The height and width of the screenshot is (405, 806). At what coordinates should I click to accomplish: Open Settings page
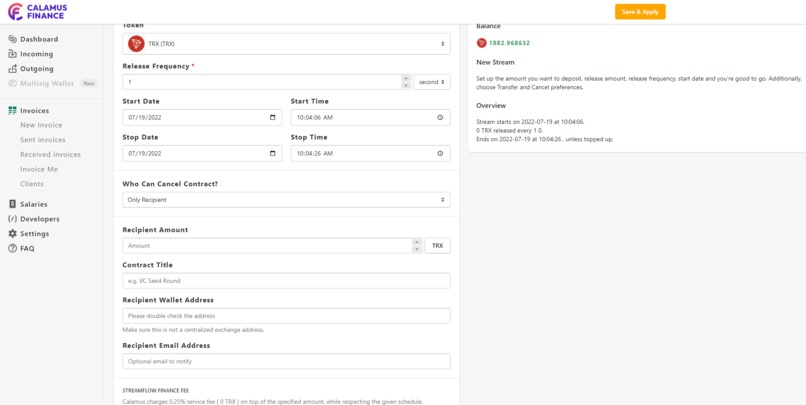(x=34, y=233)
